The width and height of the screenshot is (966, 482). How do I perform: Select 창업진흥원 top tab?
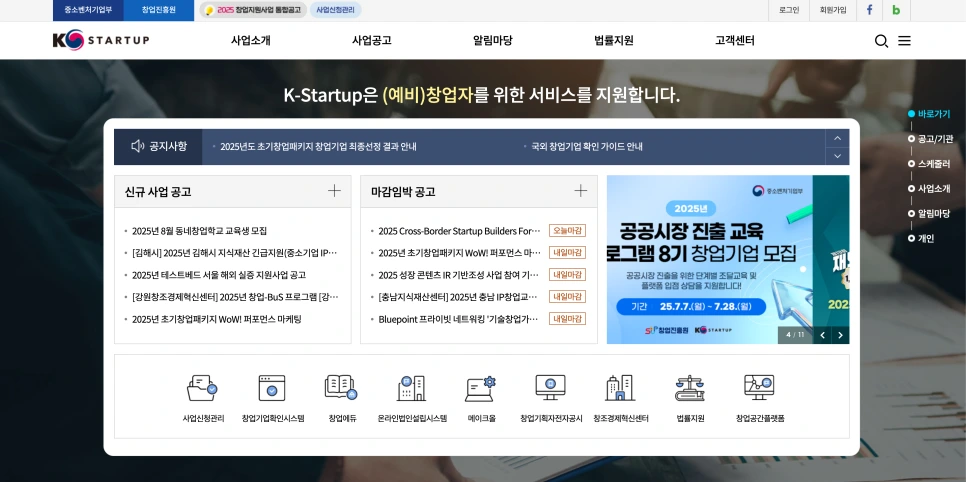tap(159, 10)
